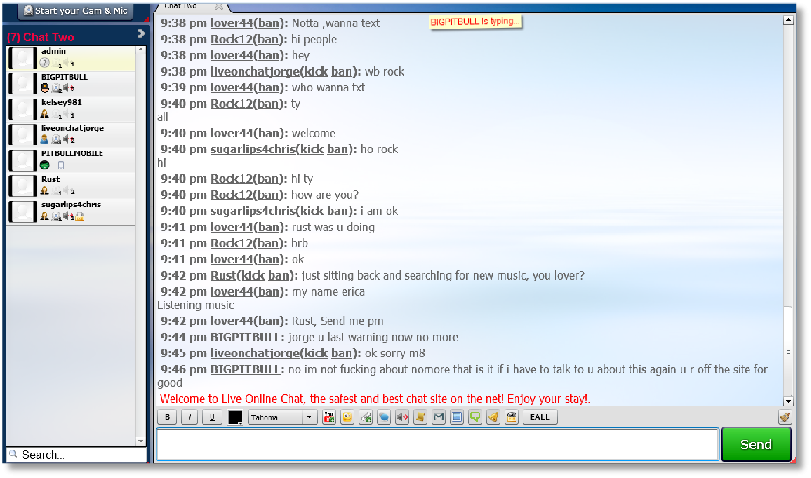
Task: Click chat scrollbar up arrow
Action: (788, 20)
